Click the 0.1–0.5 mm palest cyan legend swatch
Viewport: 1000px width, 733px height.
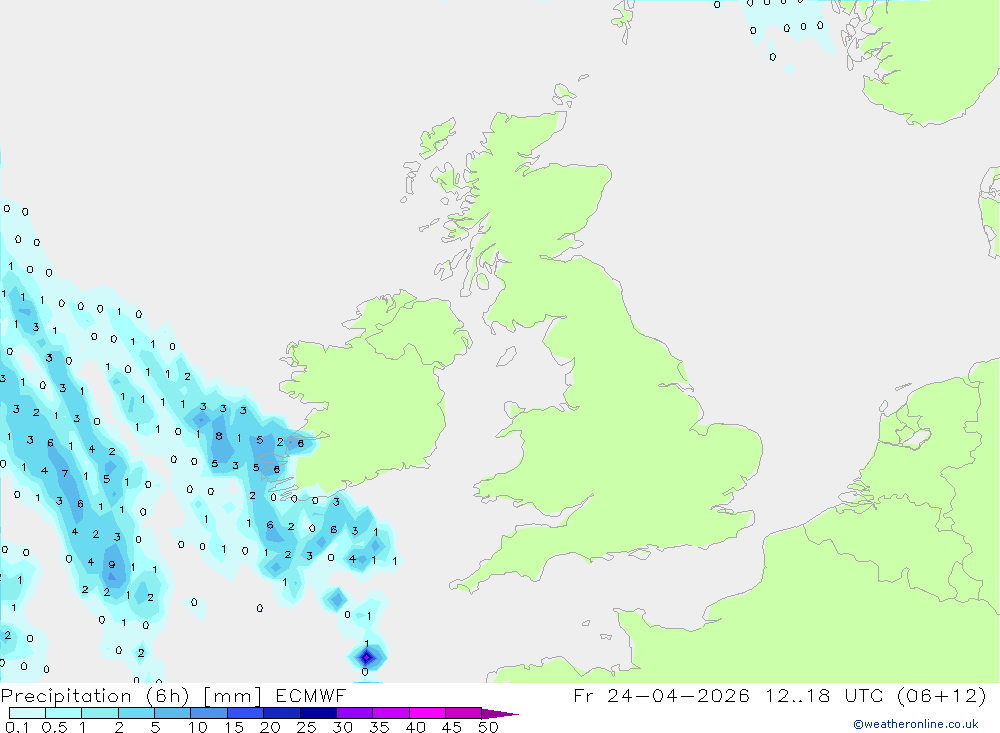coord(27,713)
